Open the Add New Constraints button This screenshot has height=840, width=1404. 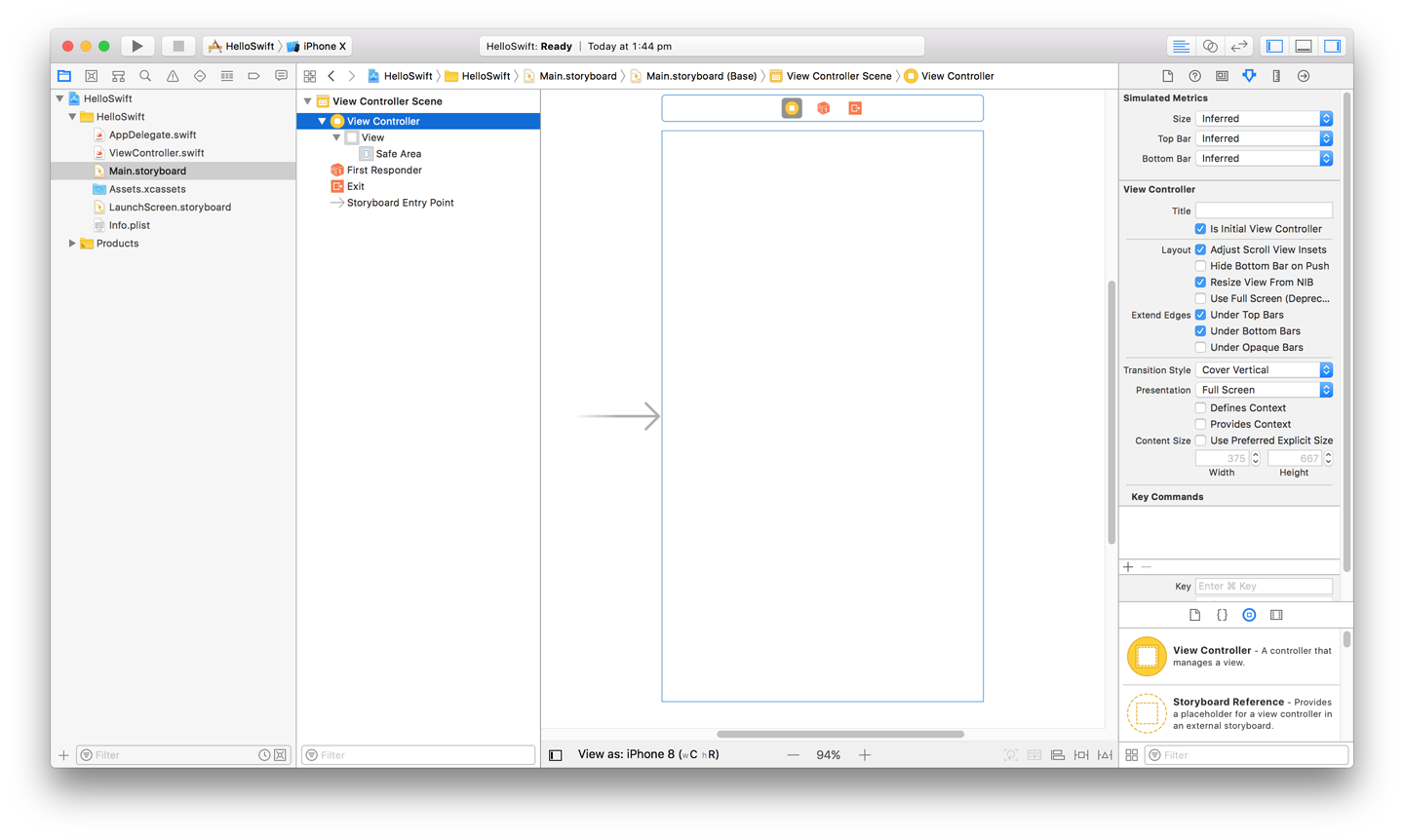(x=1081, y=755)
